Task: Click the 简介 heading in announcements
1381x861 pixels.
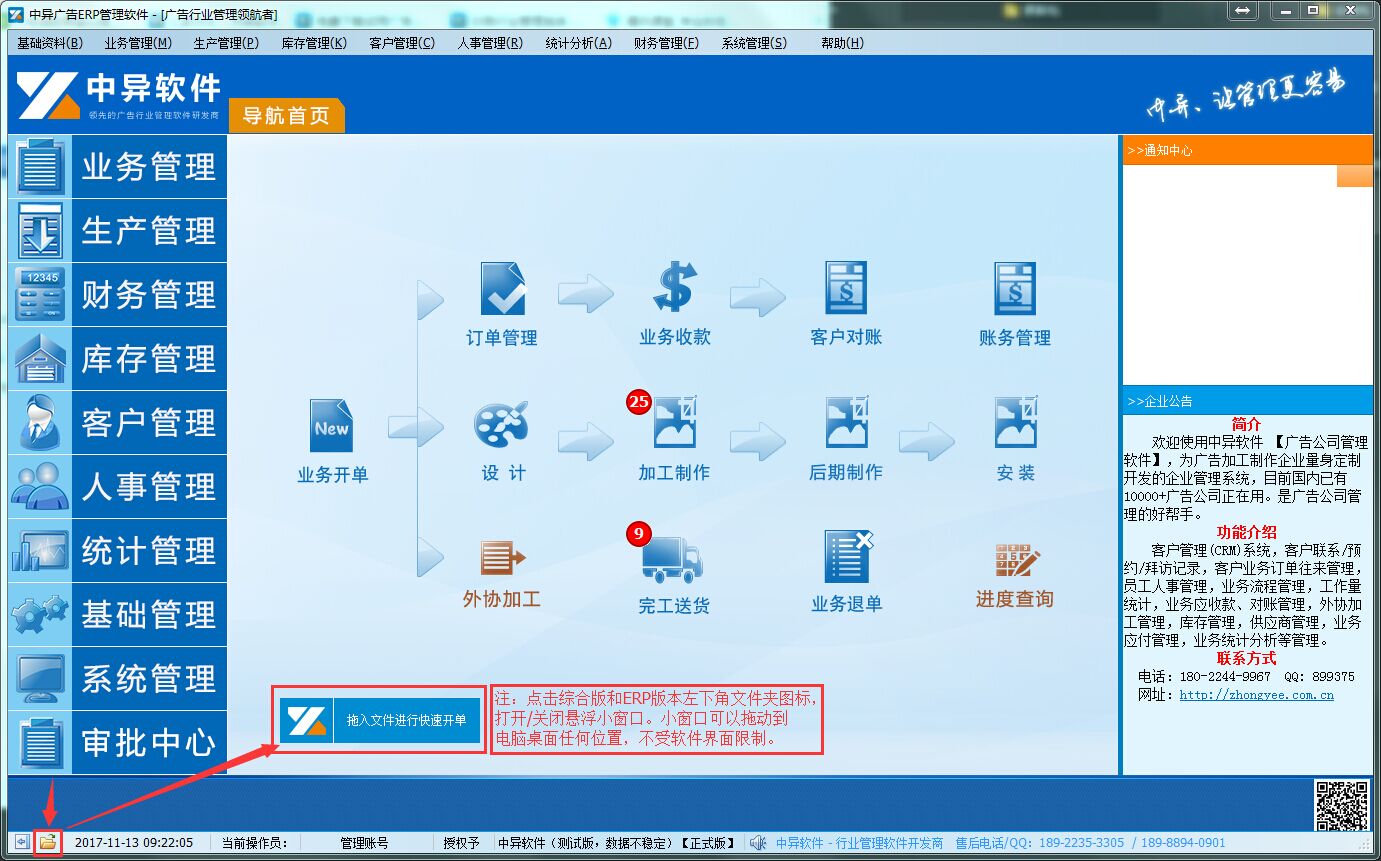Action: [1247, 424]
